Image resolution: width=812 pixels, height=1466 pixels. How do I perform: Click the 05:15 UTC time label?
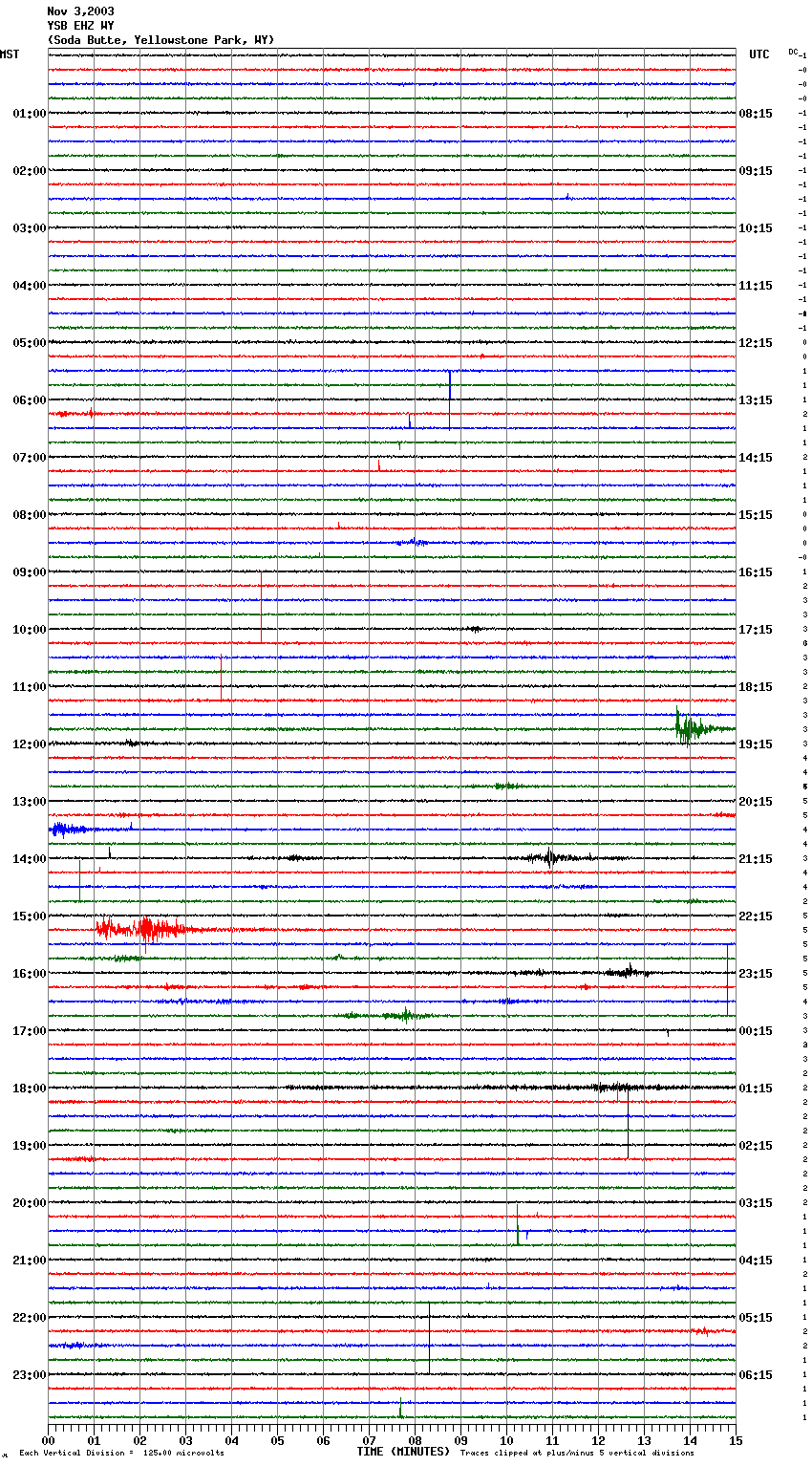(x=756, y=1318)
